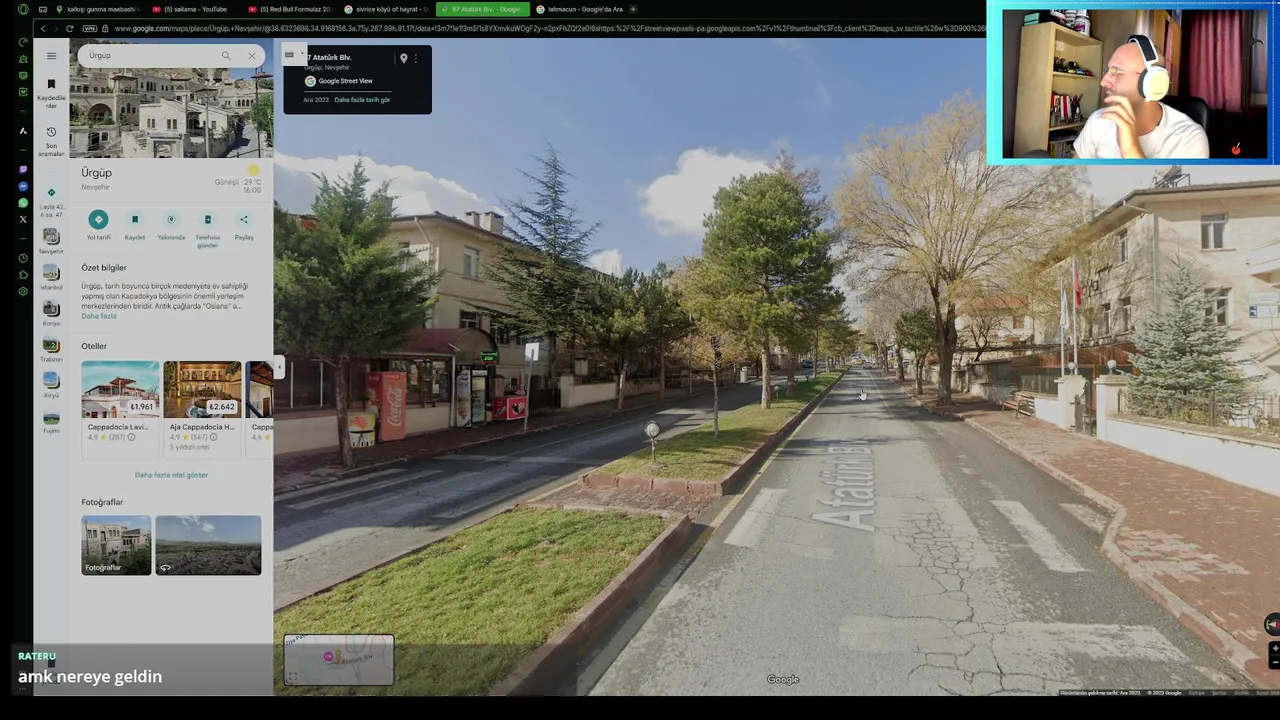This screenshot has height=720, width=1280.
Task: Switch to kailoş gunma maebashi tab
Action: click(97, 9)
